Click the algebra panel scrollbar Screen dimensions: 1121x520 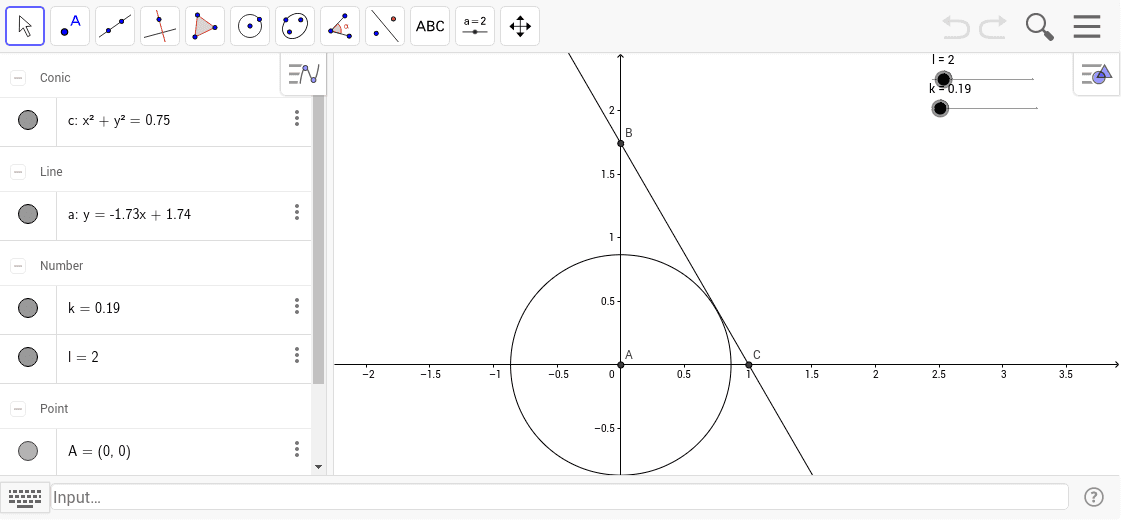click(x=319, y=240)
